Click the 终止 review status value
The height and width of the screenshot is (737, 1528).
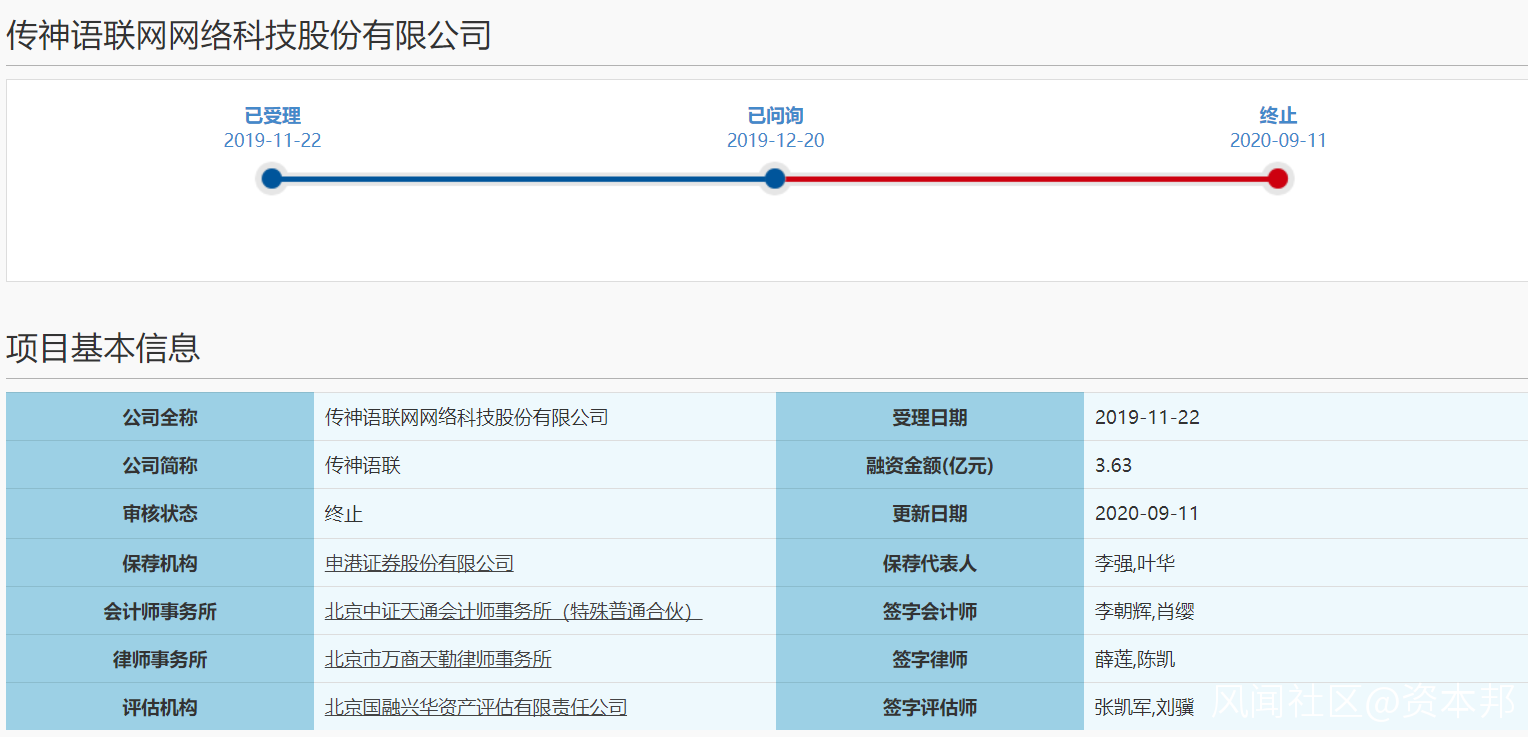[344, 514]
